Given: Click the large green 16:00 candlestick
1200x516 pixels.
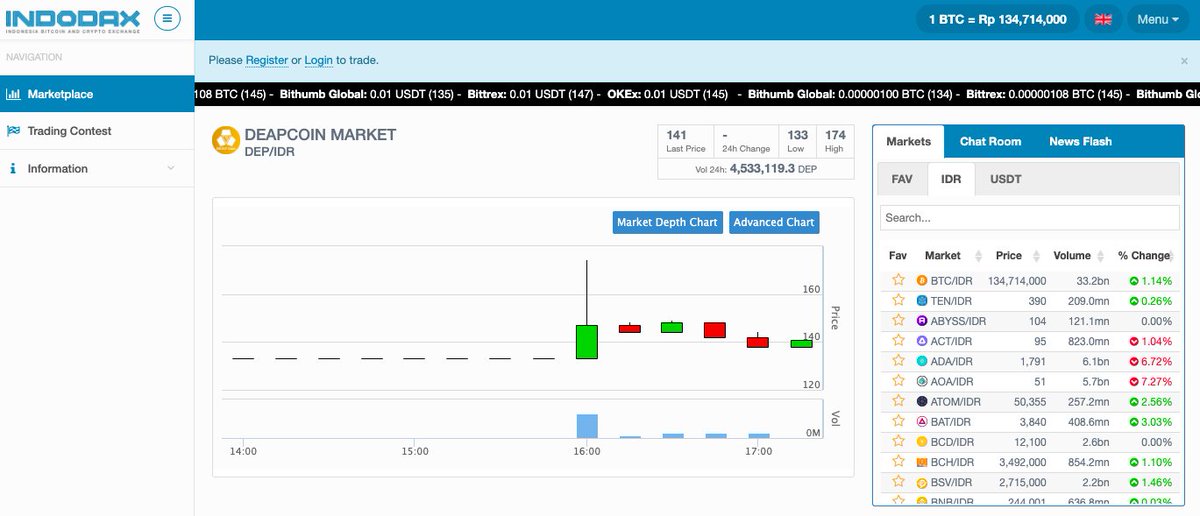Looking at the screenshot, I should coord(587,342).
